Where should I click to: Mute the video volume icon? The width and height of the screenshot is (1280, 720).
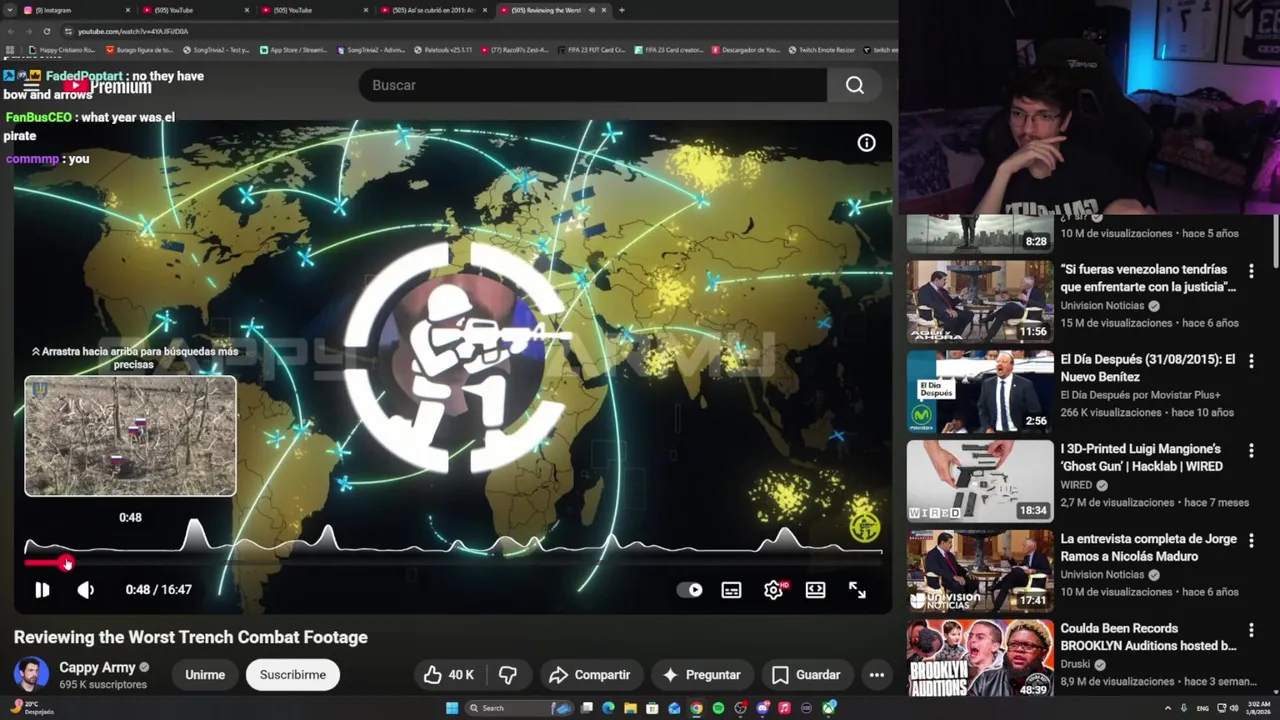click(86, 590)
